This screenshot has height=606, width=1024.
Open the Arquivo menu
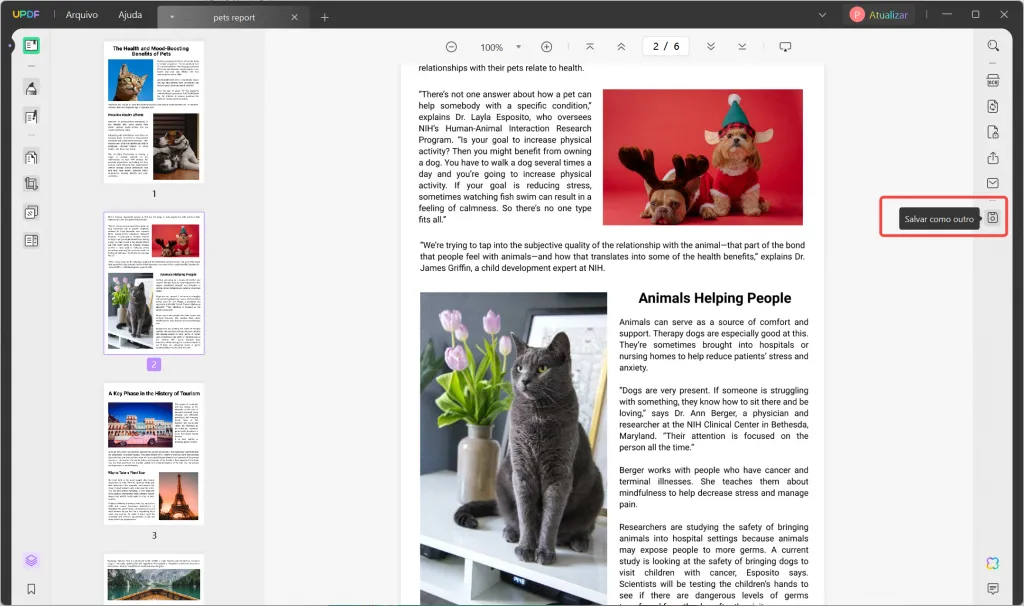pyautogui.click(x=80, y=14)
